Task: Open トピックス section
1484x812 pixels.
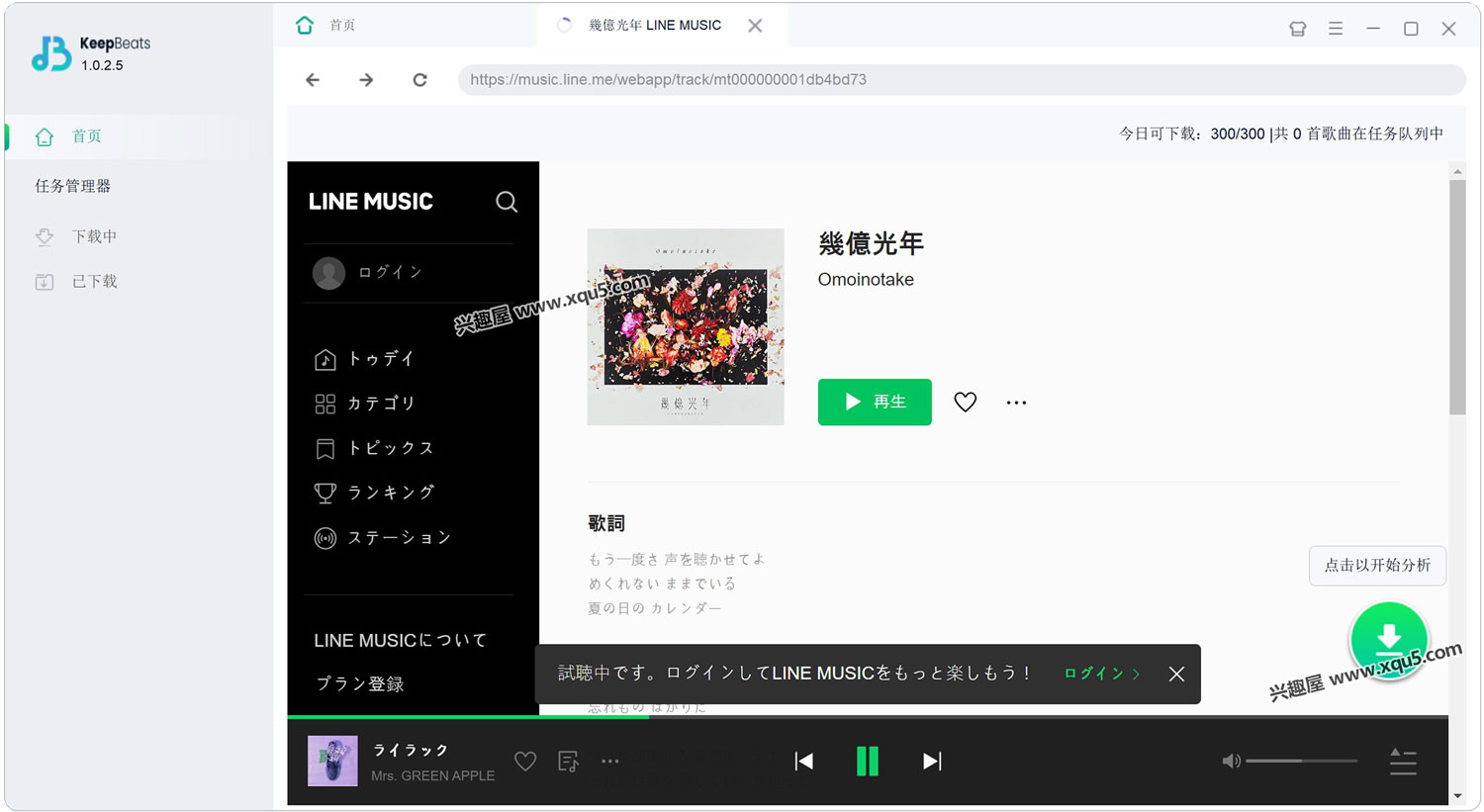Action: (374, 448)
